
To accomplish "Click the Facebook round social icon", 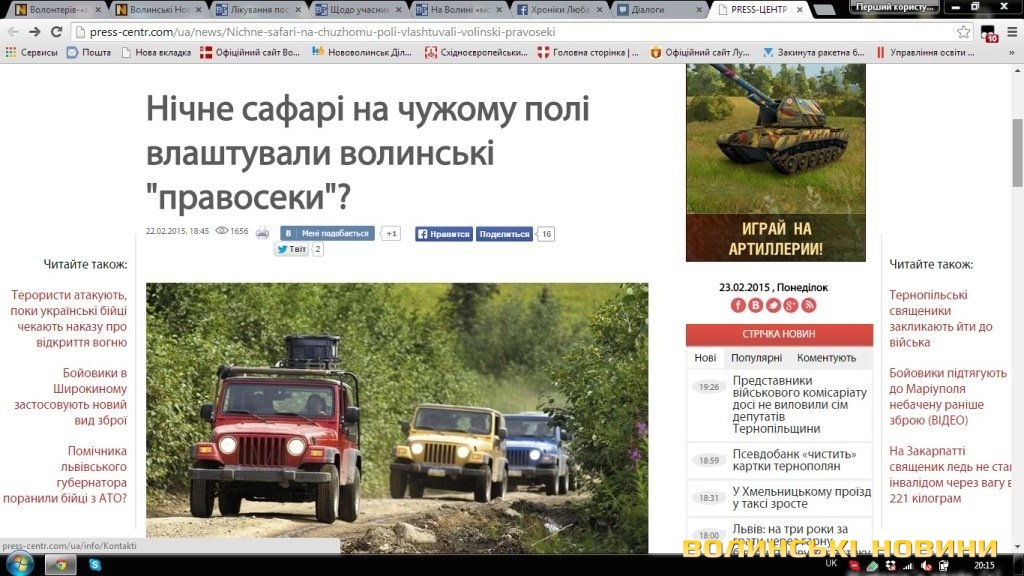I will pyautogui.click(x=738, y=305).
